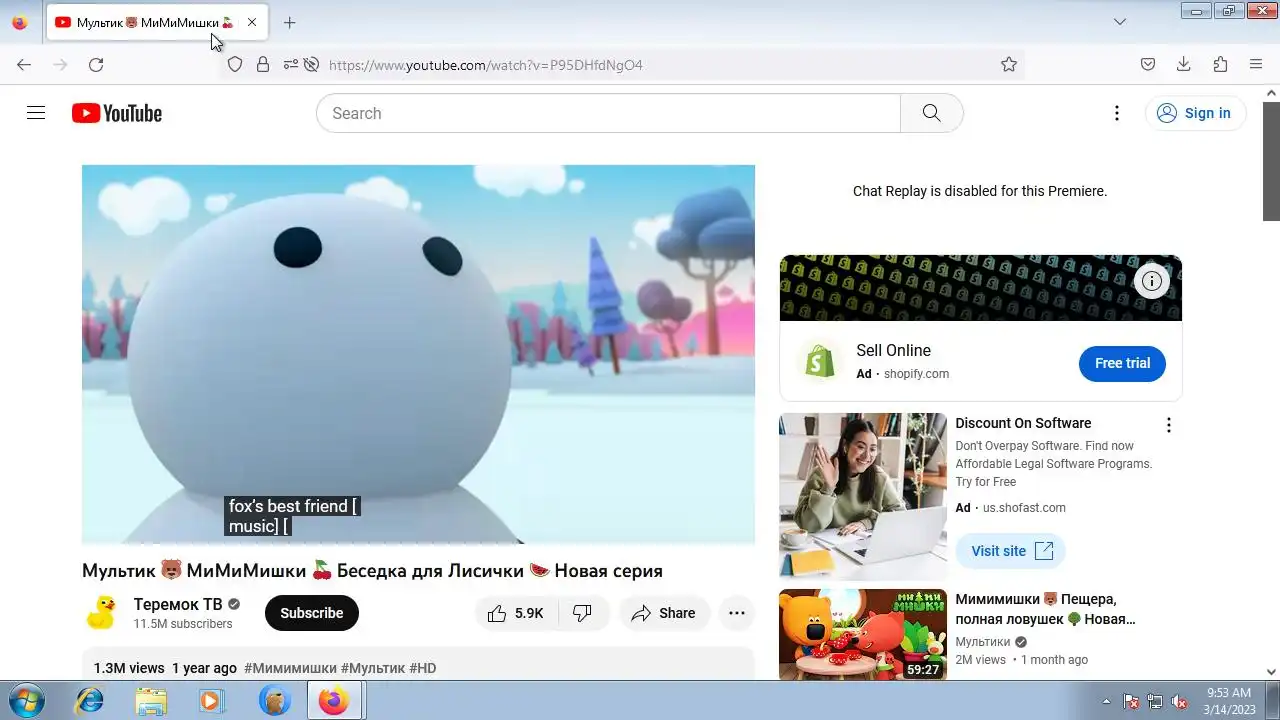Open Windows Explorer folder from taskbar
Viewport: 1280px width, 720px height.
pyautogui.click(x=151, y=701)
